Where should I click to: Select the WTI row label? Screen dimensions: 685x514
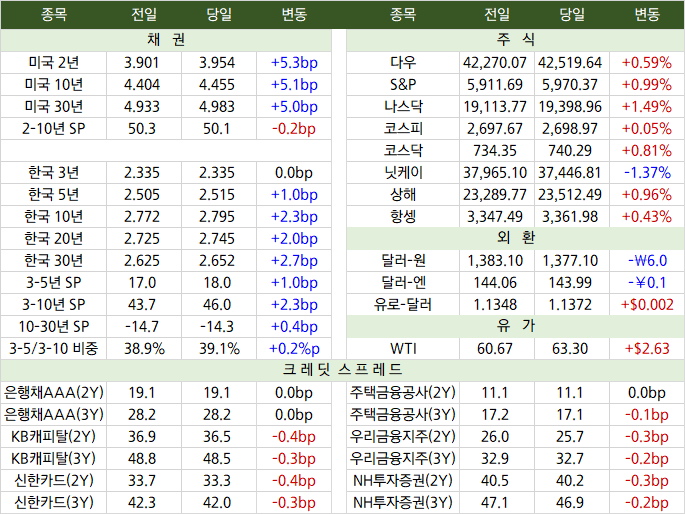tap(403, 348)
